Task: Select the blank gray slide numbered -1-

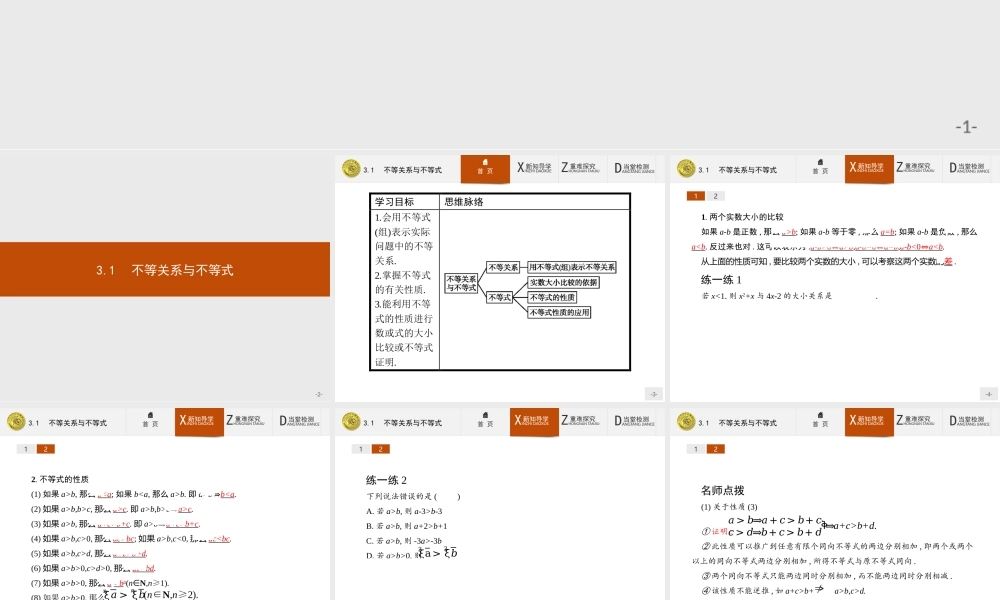Action: click(500, 75)
